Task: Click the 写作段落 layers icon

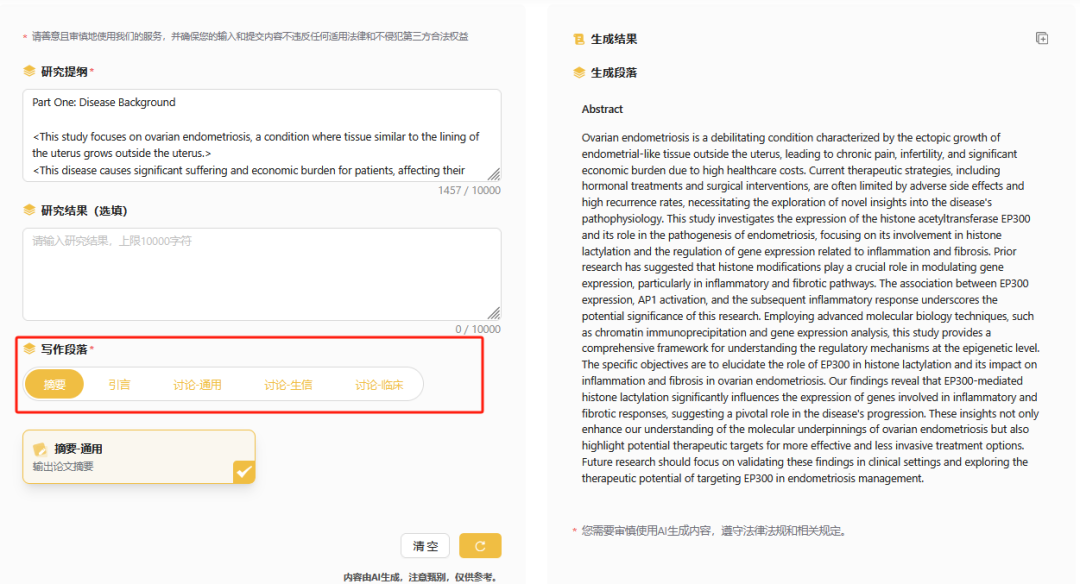Action: [x=29, y=349]
